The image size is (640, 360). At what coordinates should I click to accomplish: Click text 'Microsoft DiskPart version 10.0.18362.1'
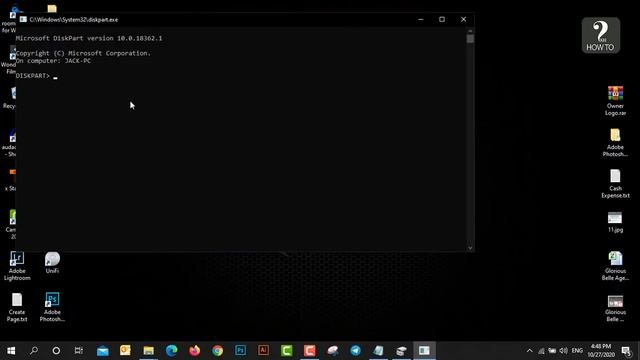tap(89, 38)
